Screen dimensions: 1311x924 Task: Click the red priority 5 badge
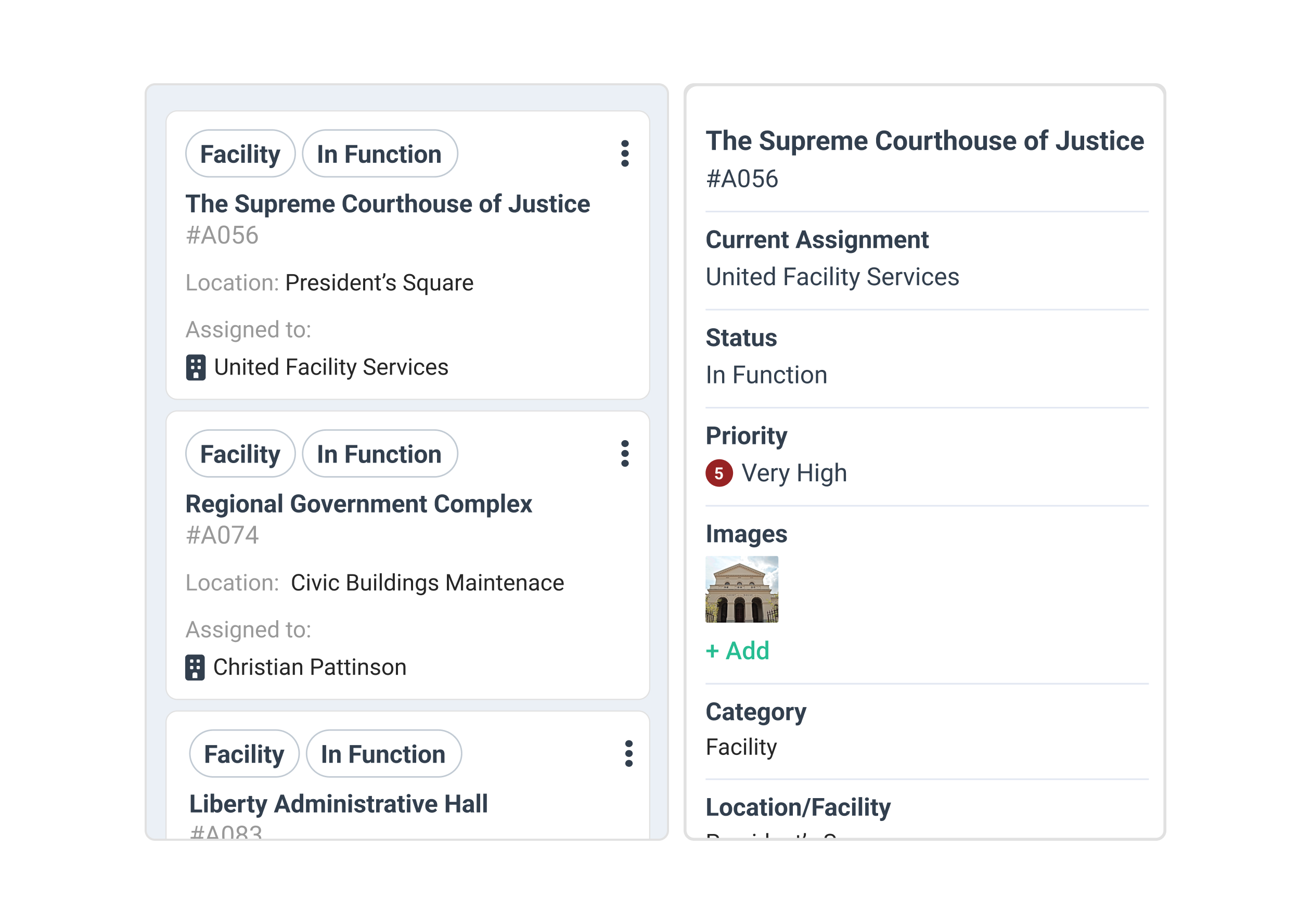[719, 473]
